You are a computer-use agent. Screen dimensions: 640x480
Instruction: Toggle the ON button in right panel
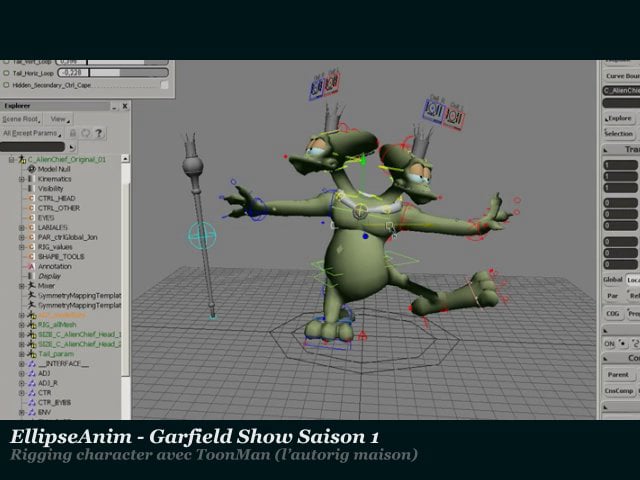click(609, 344)
